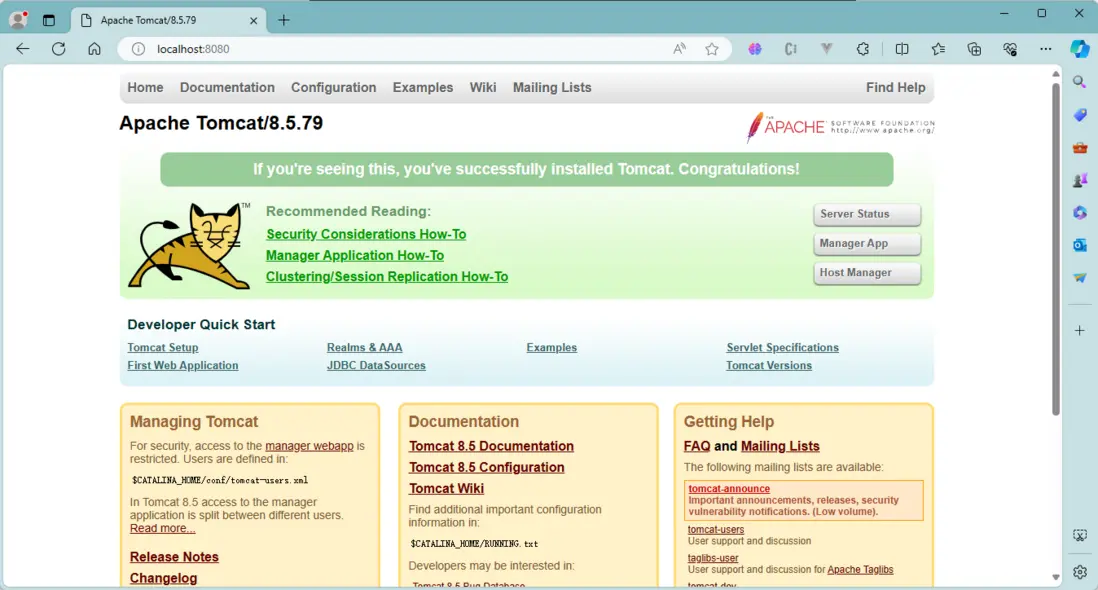The height and width of the screenshot is (590, 1098).
Task: Open the Realms & AAA link
Action: [x=364, y=348]
